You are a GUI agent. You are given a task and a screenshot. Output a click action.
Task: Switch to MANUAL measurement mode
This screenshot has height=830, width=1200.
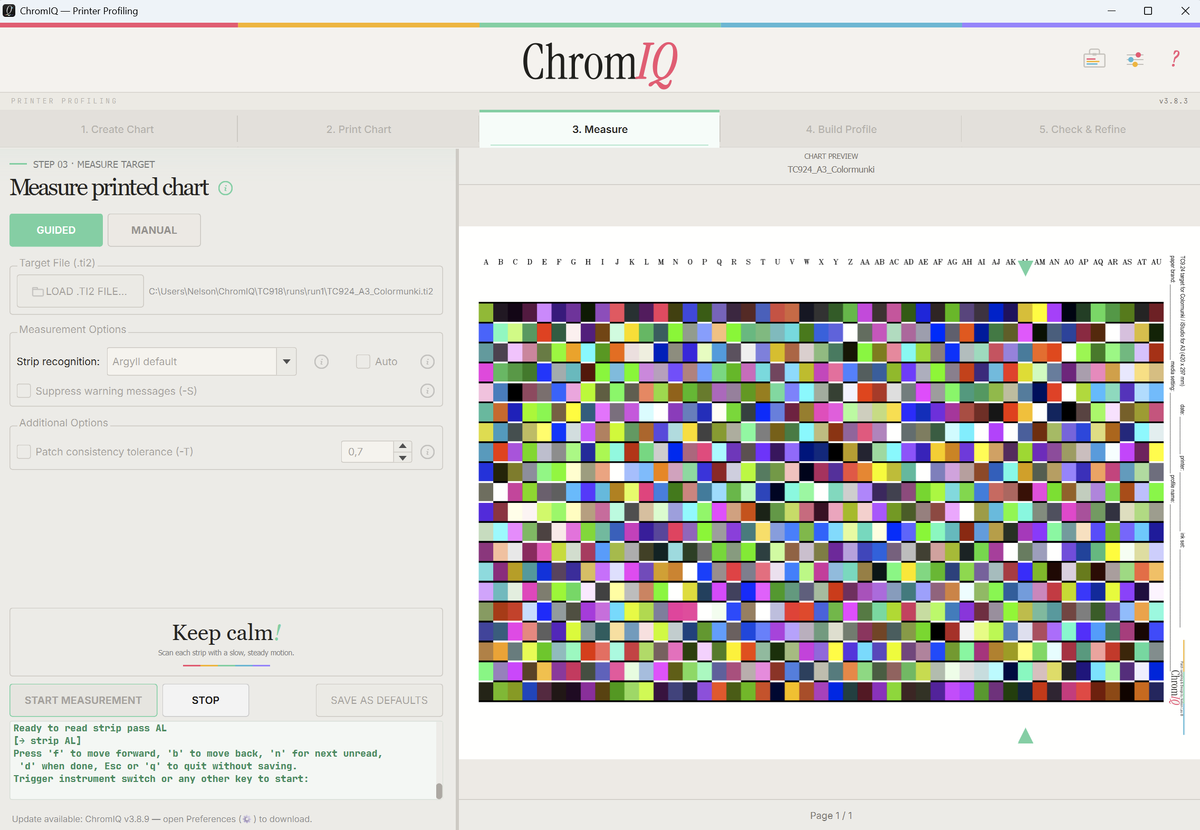pyautogui.click(x=154, y=230)
